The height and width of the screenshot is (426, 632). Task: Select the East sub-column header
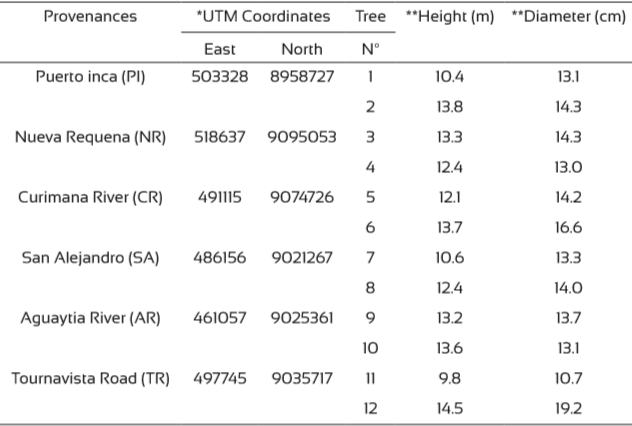pyautogui.click(x=219, y=48)
